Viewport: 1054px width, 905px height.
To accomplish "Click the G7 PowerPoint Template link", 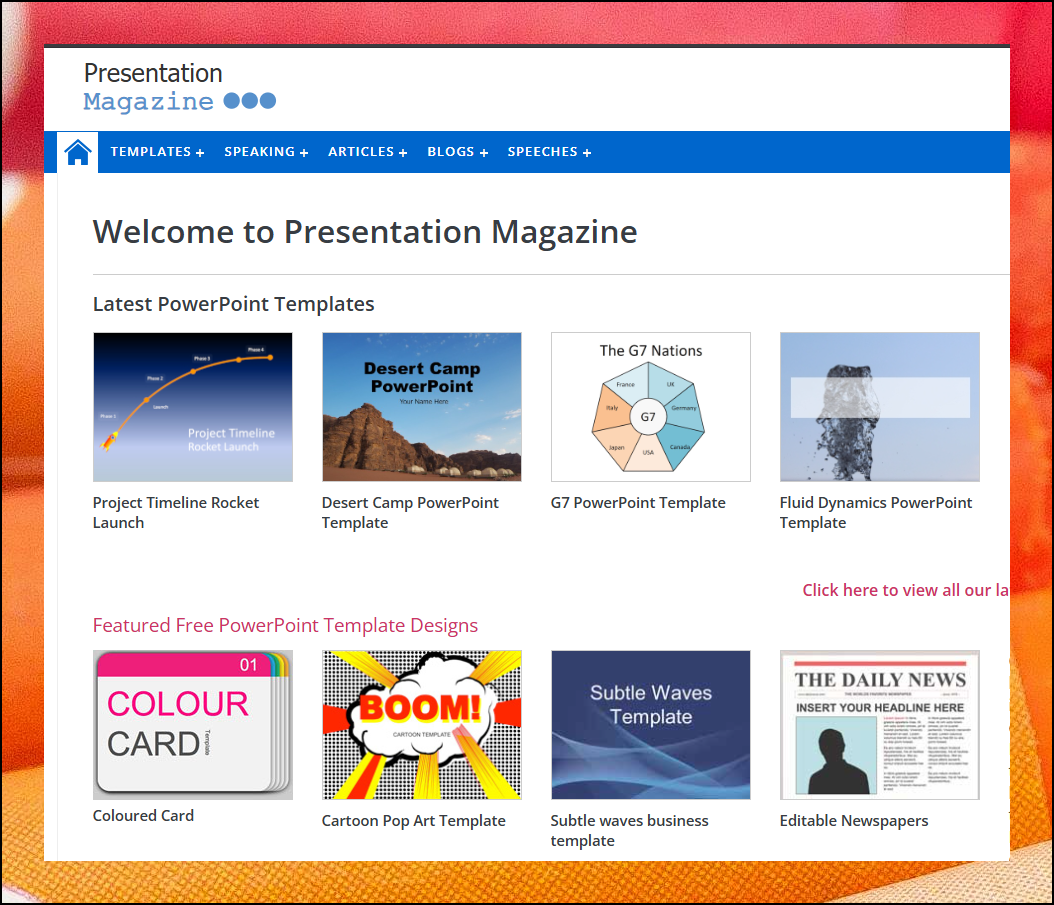I will [x=638, y=503].
